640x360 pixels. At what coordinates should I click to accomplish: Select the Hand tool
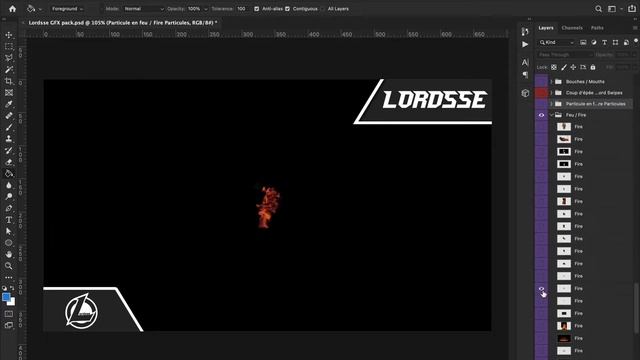(9, 254)
